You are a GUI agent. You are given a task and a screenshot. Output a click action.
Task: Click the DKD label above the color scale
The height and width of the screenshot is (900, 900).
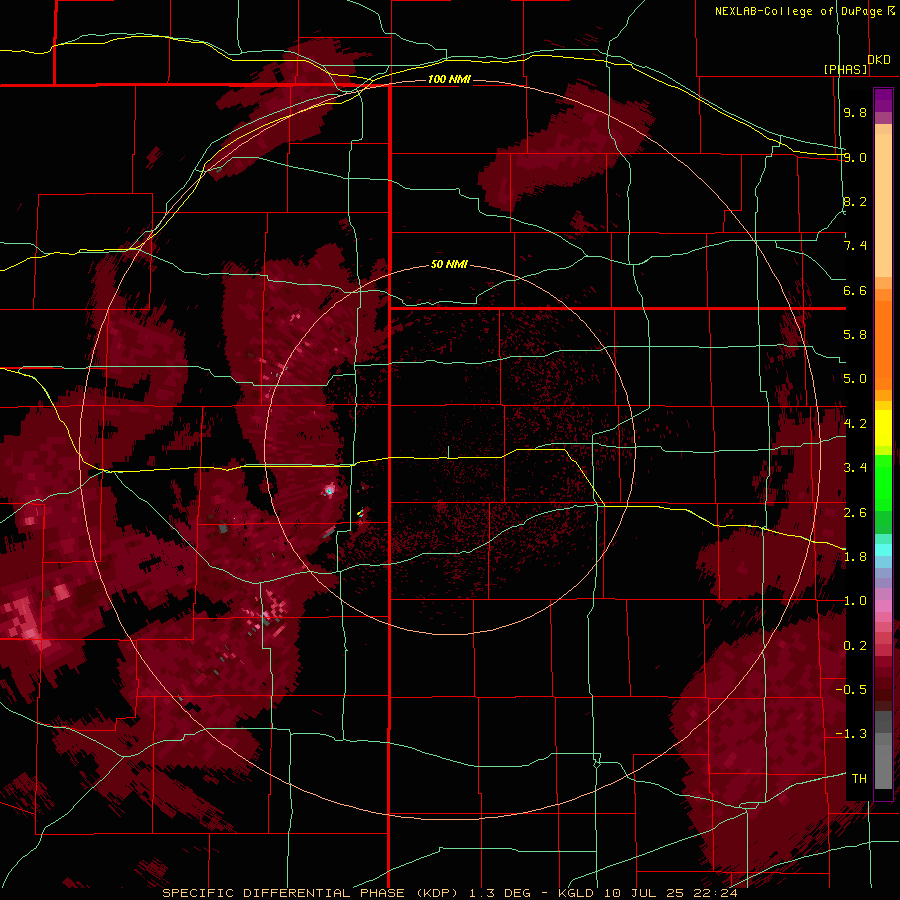click(879, 60)
